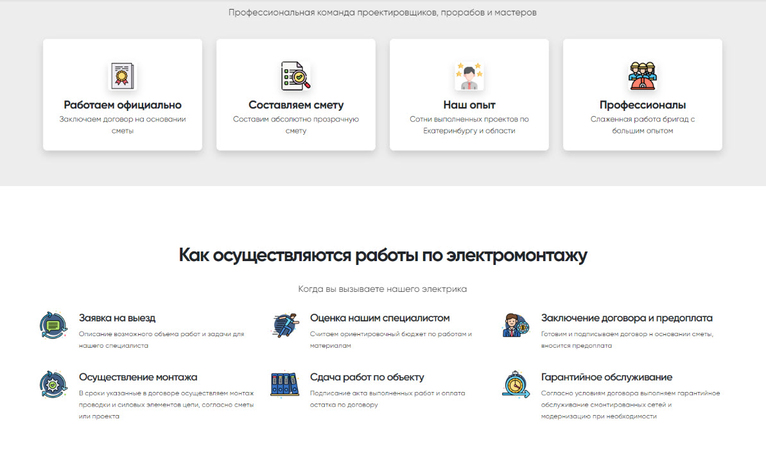
Task: Click the stopwatch icon beside Гарантийное обслуживание
Action: (x=516, y=384)
